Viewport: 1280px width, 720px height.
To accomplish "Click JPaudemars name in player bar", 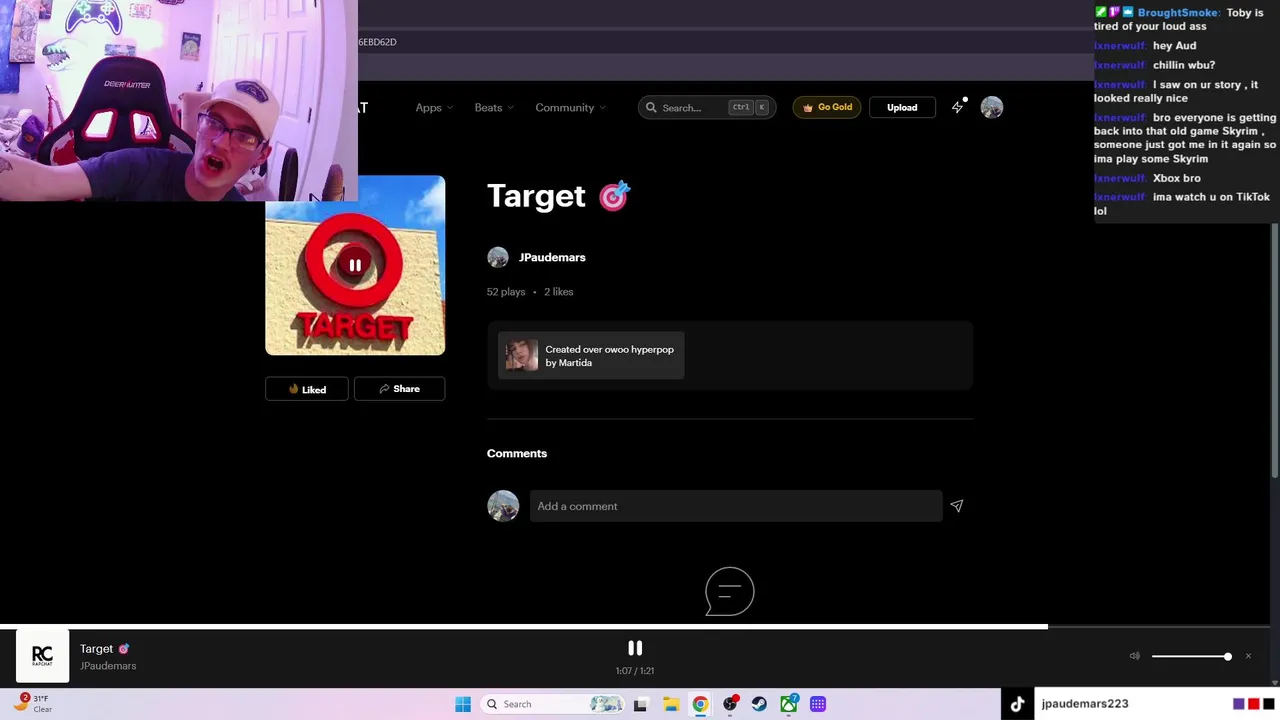I will [108, 666].
